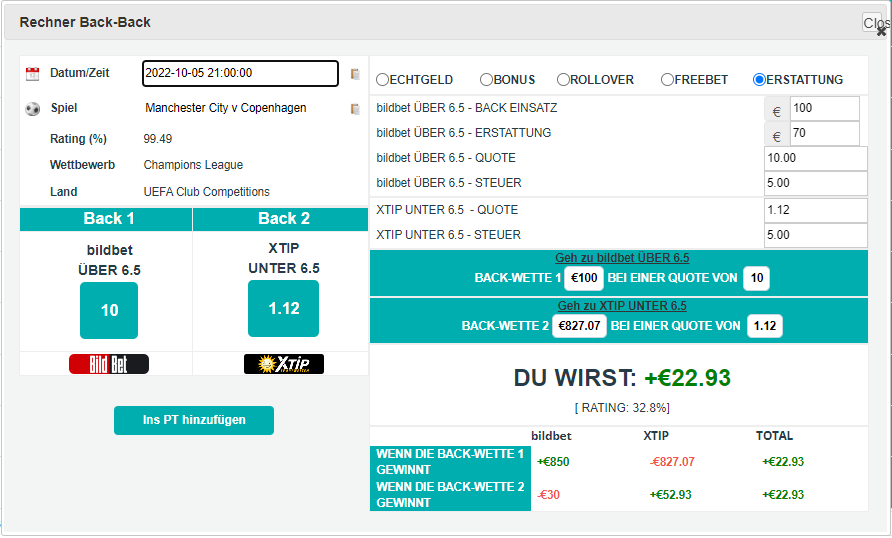Viewport: 892px width, 538px height.
Task: Click the Back 2 column header
Action: tap(281, 219)
